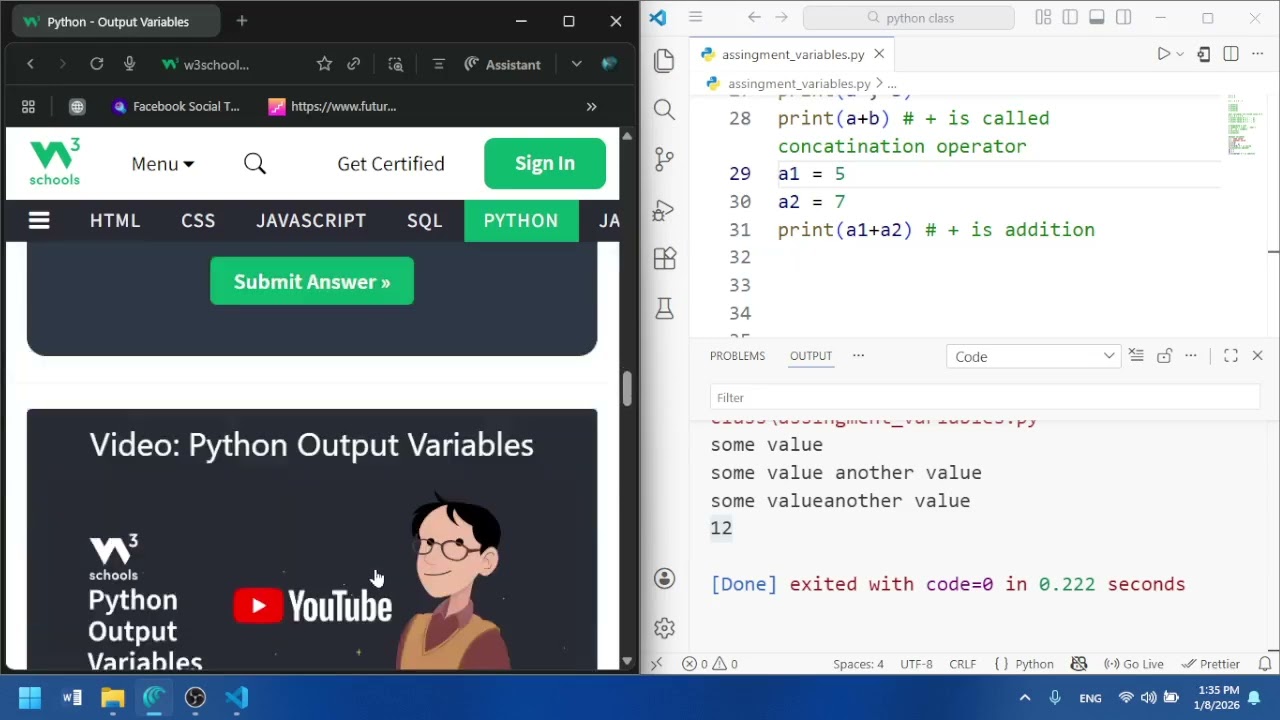Open output panel more actions ellipsis
The image size is (1280, 720).
pos(1191,356)
